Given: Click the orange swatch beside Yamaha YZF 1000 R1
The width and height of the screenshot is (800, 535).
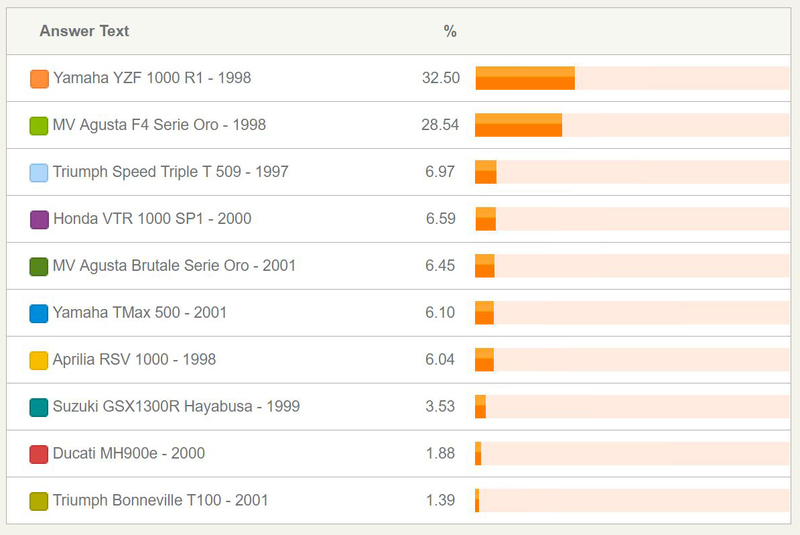Looking at the screenshot, I should pos(39,79).
